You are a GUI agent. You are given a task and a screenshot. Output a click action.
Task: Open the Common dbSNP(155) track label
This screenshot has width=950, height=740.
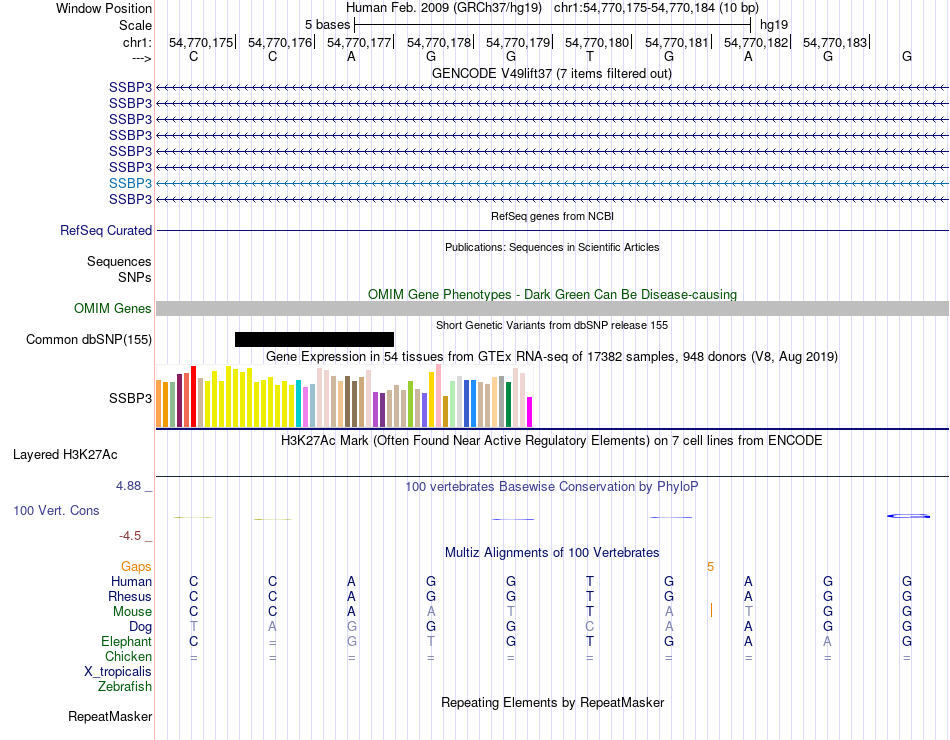coord(89,339)
